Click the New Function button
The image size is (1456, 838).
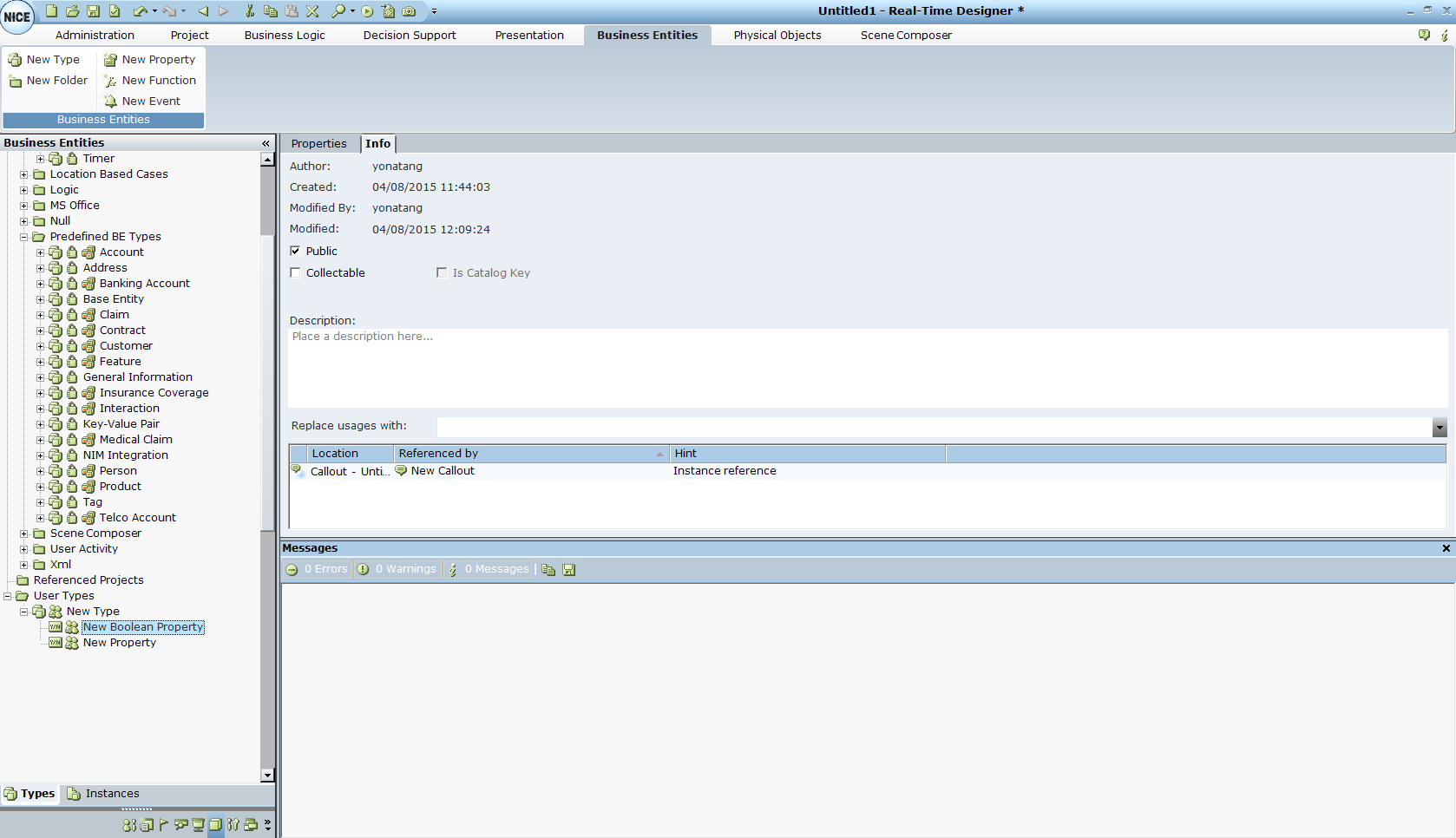point(151,81)
